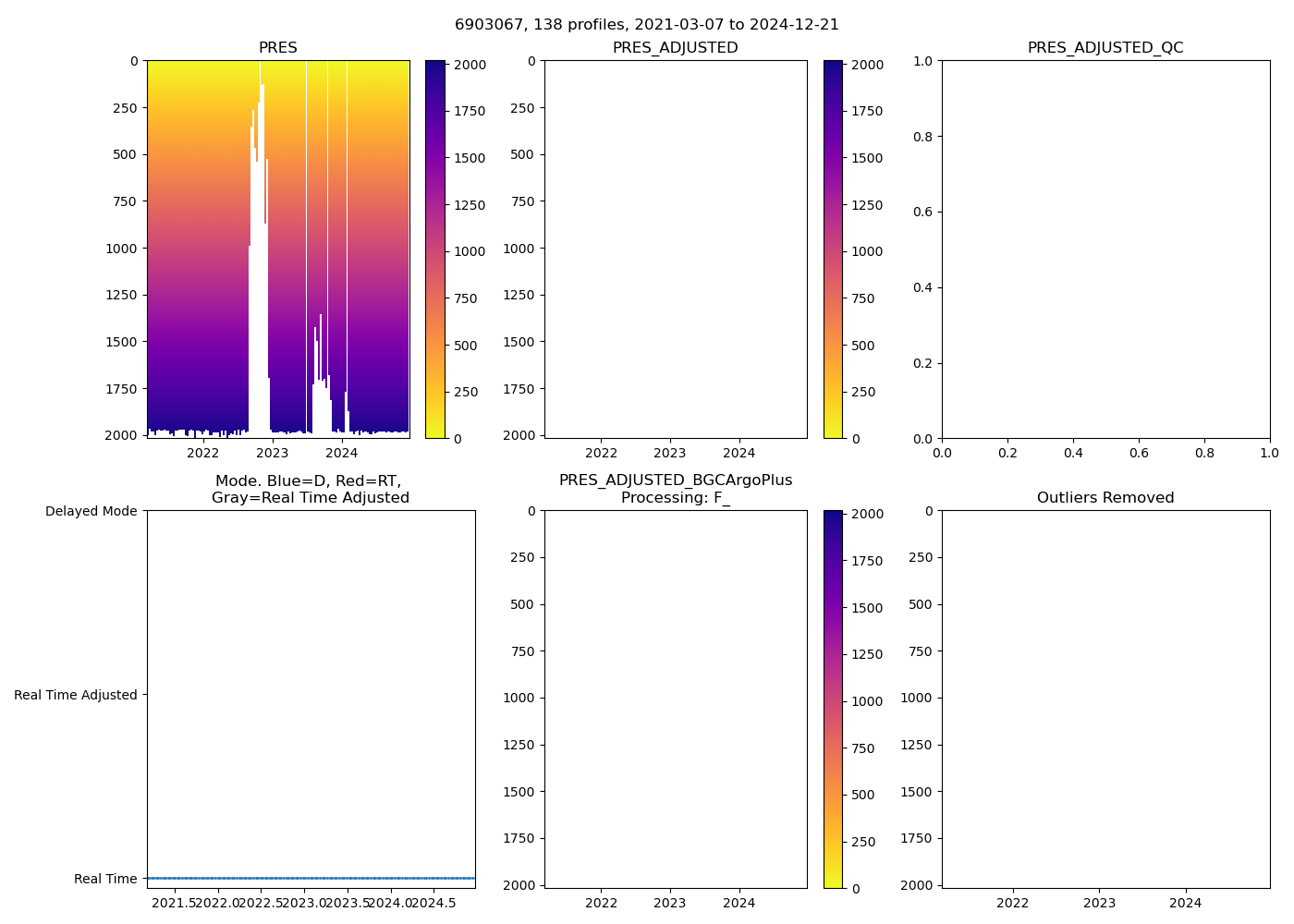Click the Real Time axis label
Image resolution: width=1294 pixels, height=924 pixels.
point(105,879)
